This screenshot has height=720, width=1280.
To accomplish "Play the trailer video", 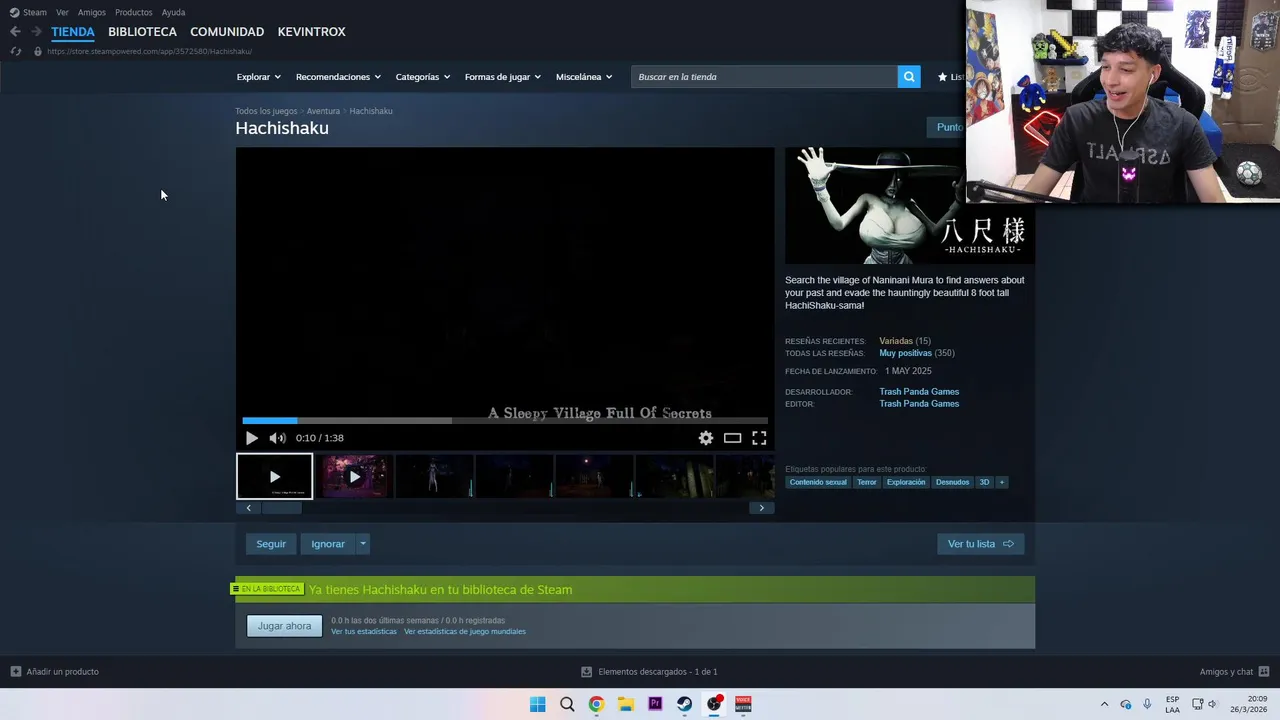I will pyautogui.click(x=251, y=438).
